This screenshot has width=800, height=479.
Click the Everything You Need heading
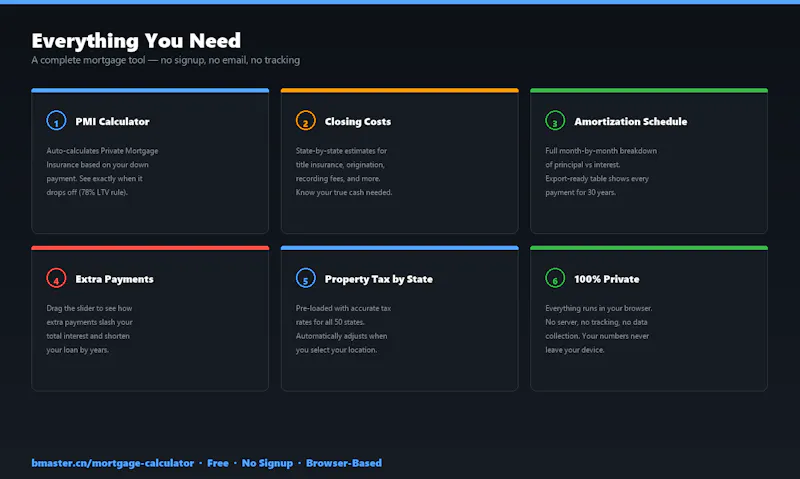pyautogui.click(x=136, y=41)
